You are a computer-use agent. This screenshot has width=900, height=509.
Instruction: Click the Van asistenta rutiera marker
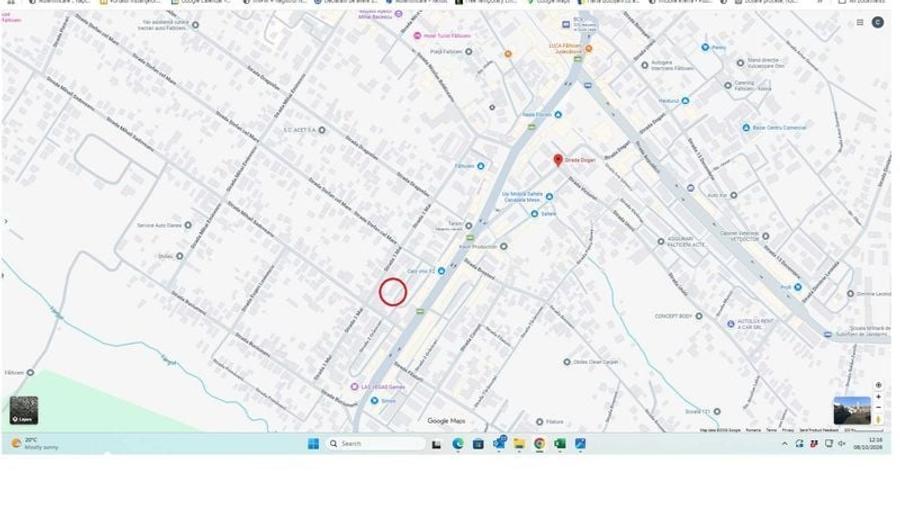[x=195, y=25]
